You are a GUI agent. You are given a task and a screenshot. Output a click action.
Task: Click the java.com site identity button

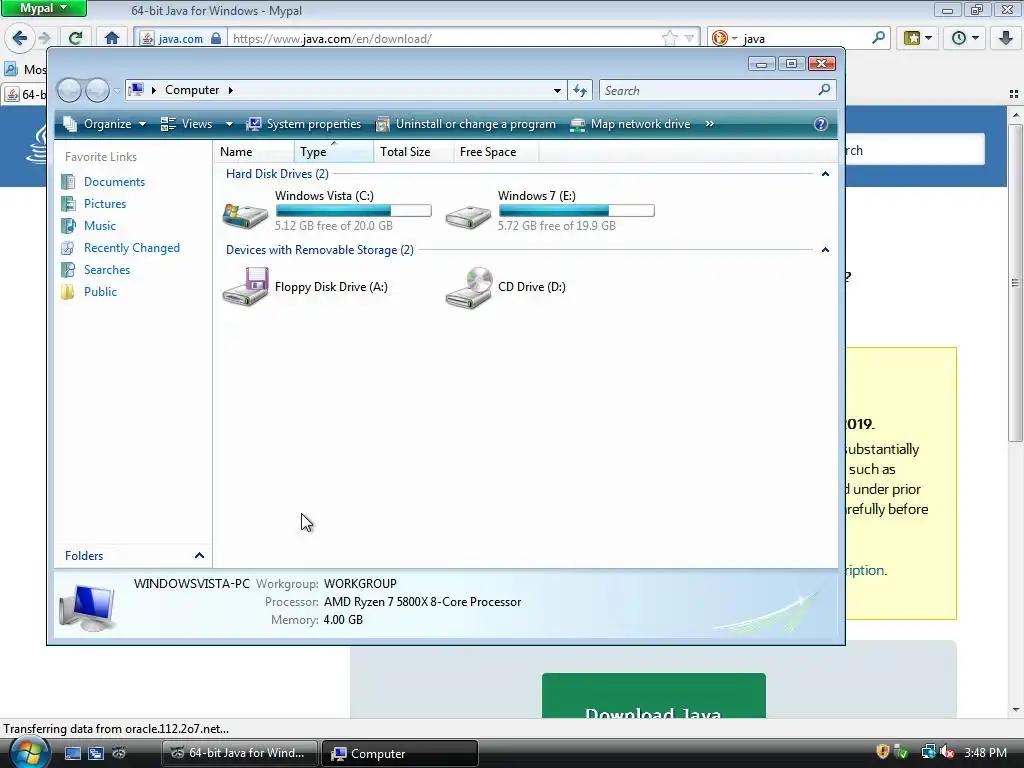tap(181, 39)
